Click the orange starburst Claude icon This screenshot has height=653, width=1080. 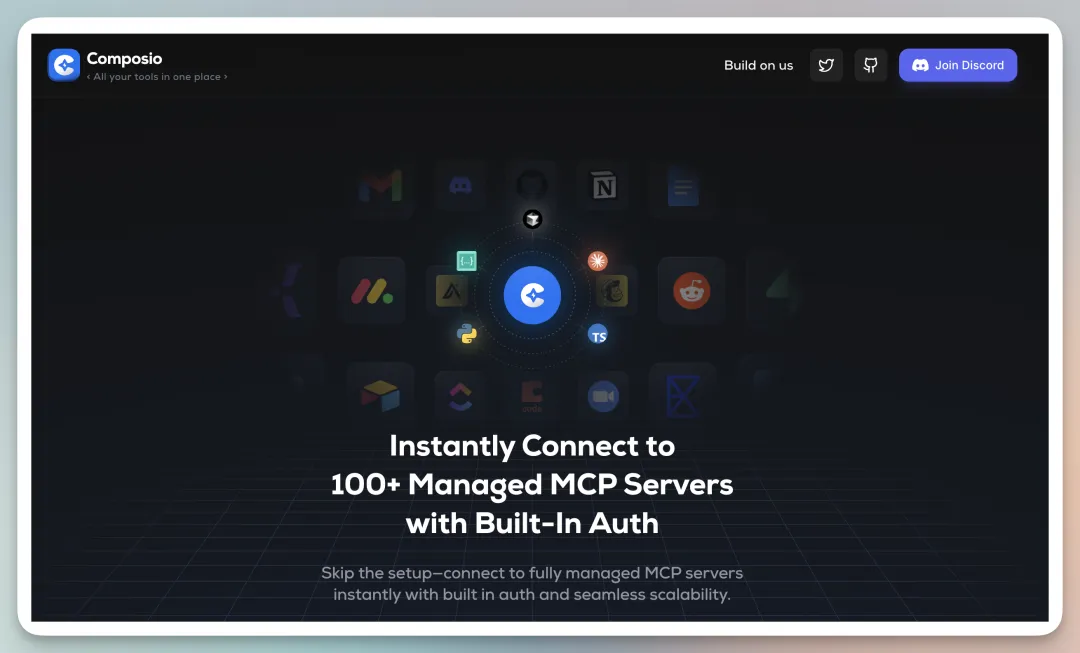597,261
